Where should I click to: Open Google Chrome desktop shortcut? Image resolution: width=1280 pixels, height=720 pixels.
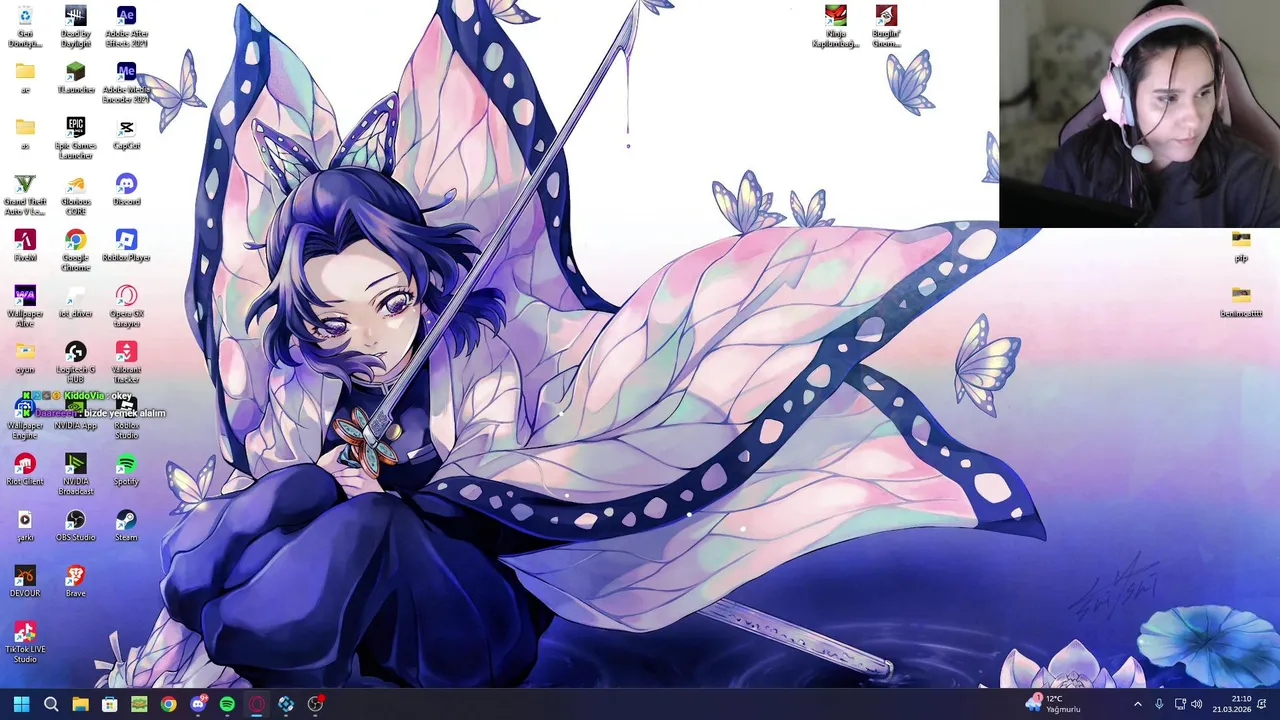click(x=75, y=250)
